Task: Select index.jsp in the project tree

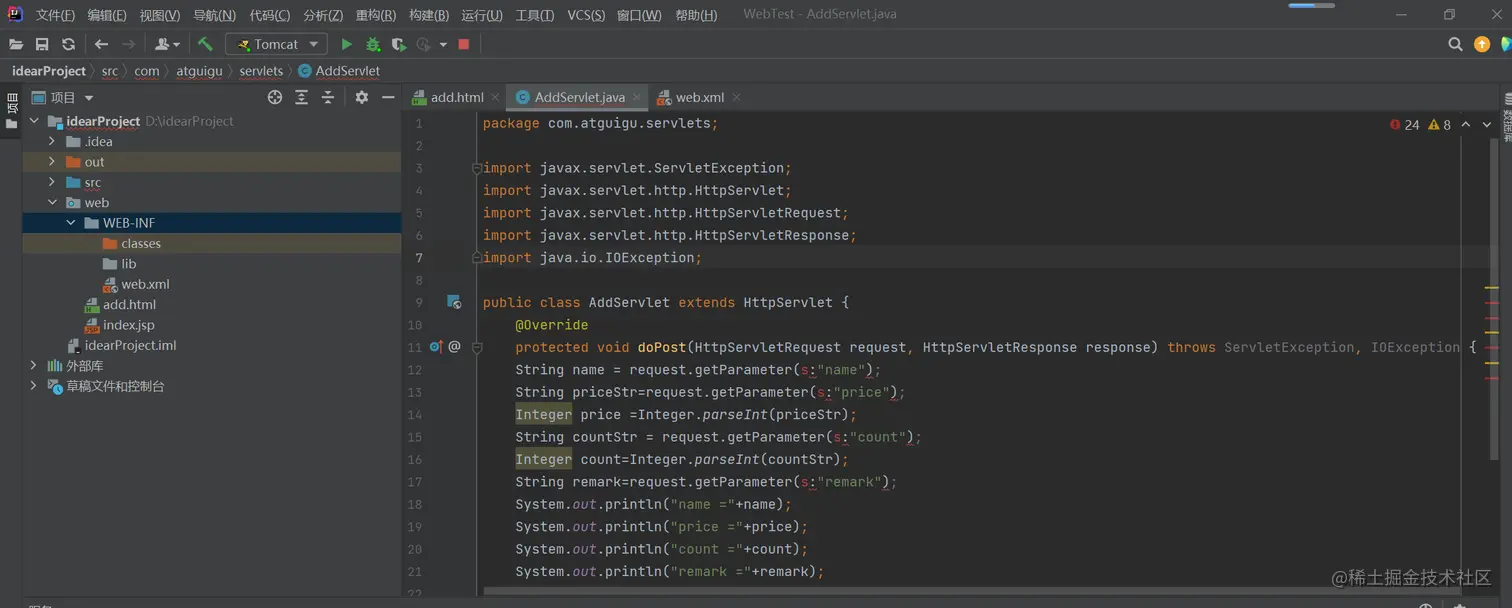Action: click(212, 325)
